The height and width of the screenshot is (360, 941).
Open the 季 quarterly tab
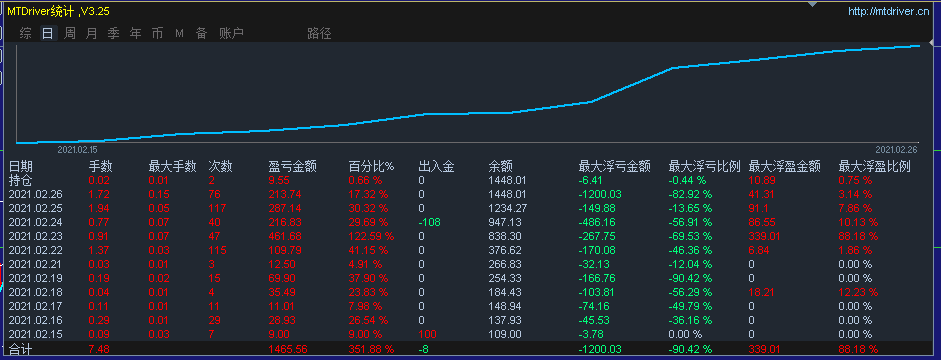[x=113, y=34]
